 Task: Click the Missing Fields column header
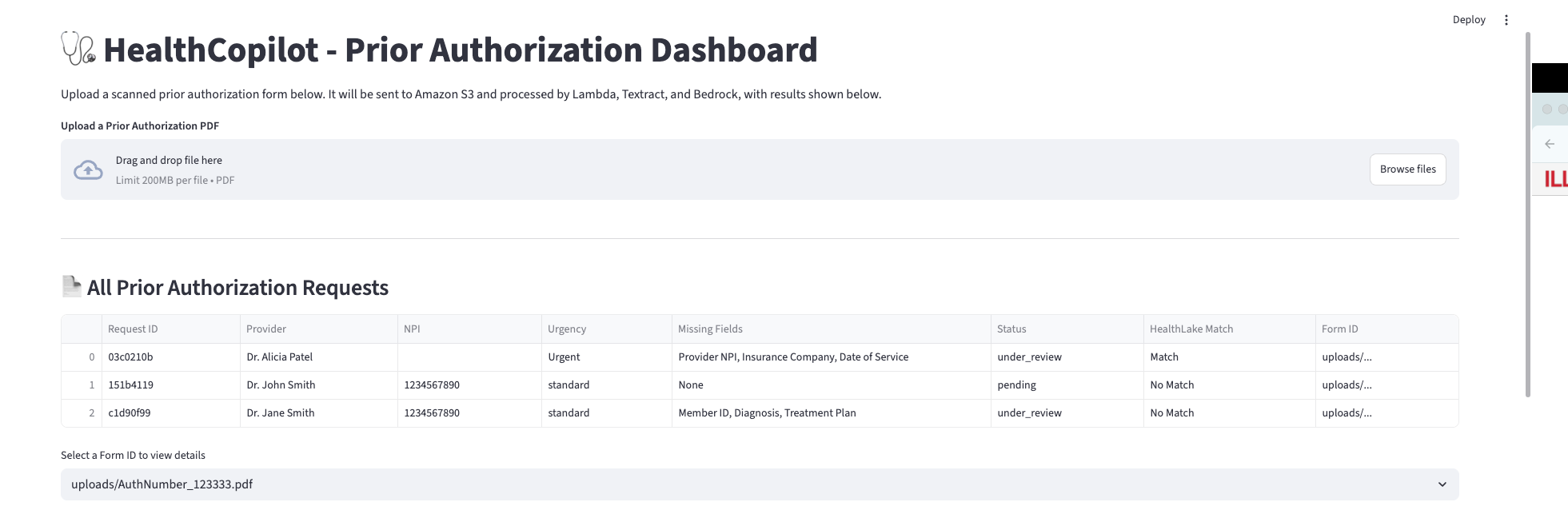click(832, 329)
